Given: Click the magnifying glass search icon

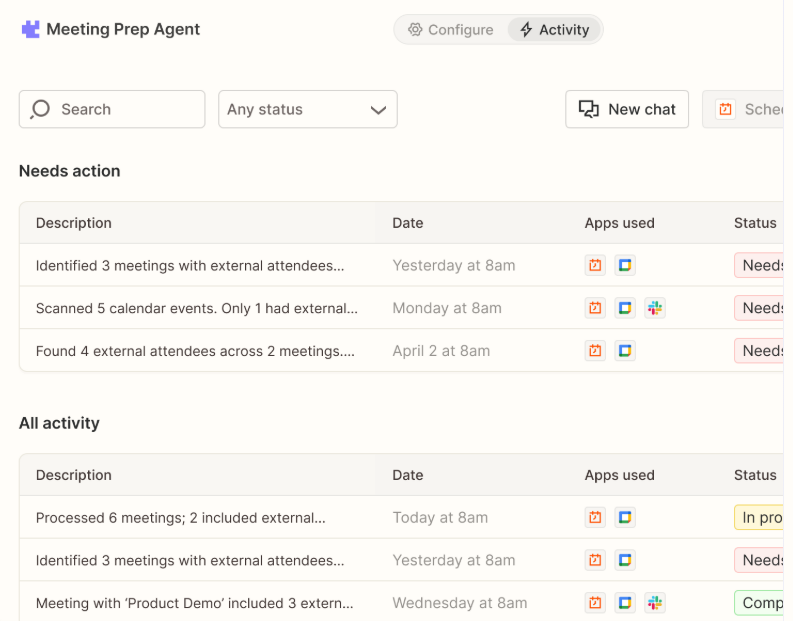Looking at the screenshot, I should 41,109.
